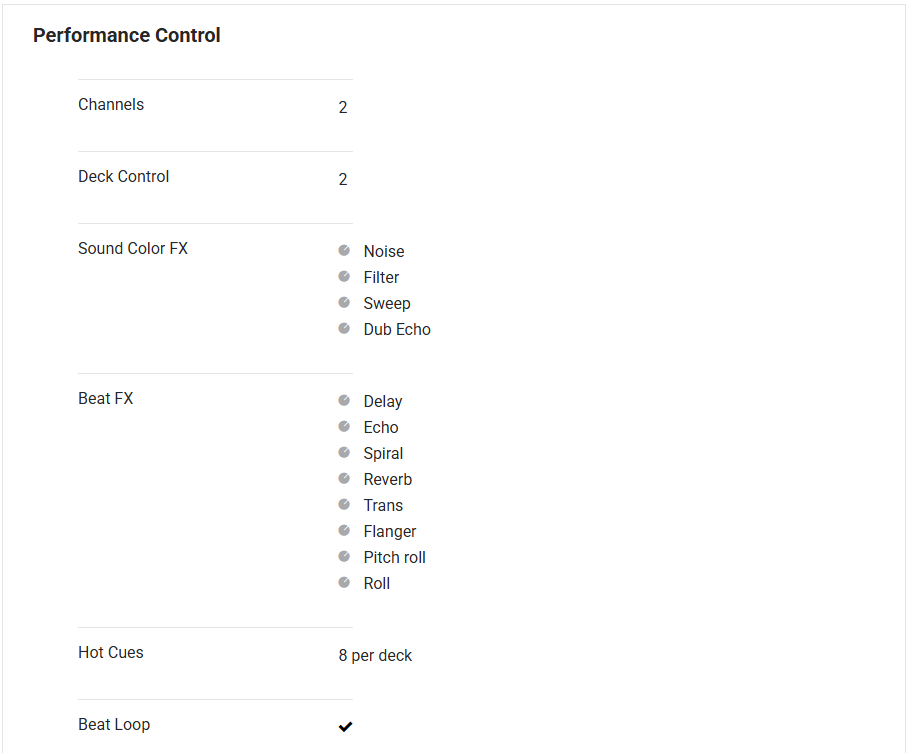The image size is (911, 753).
Task: Click the Hot Cues label
Action: pyautogui.click(x=111, y=653)
